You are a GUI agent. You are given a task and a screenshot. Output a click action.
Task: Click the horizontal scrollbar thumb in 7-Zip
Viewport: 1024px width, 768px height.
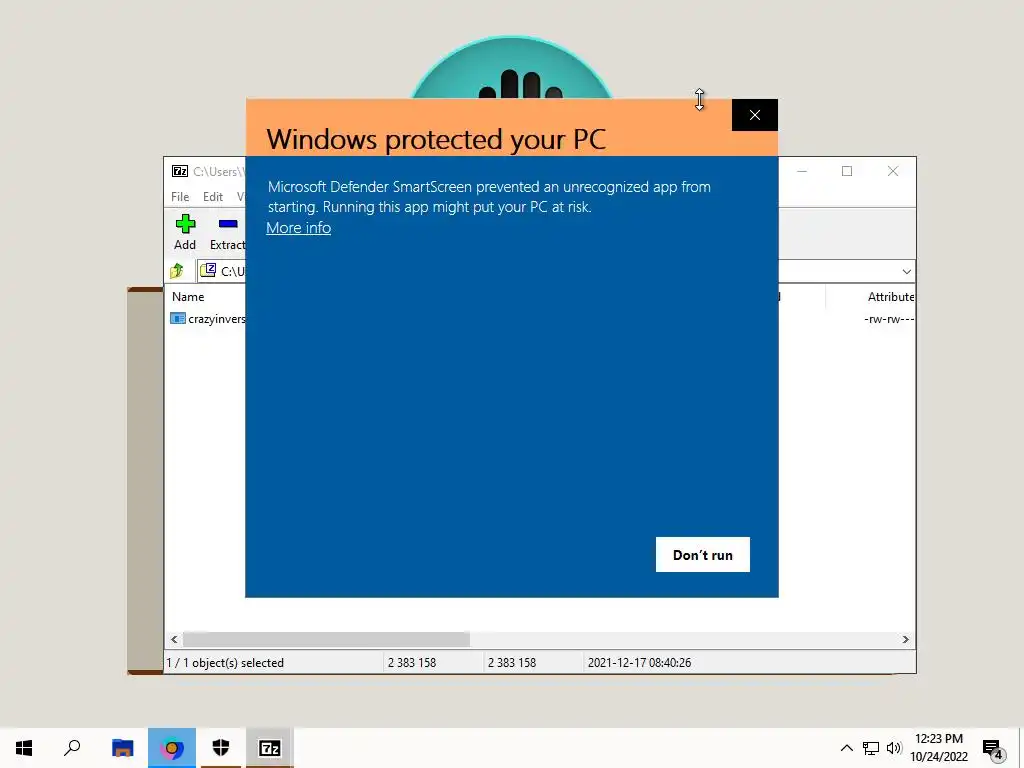[326, 639]
